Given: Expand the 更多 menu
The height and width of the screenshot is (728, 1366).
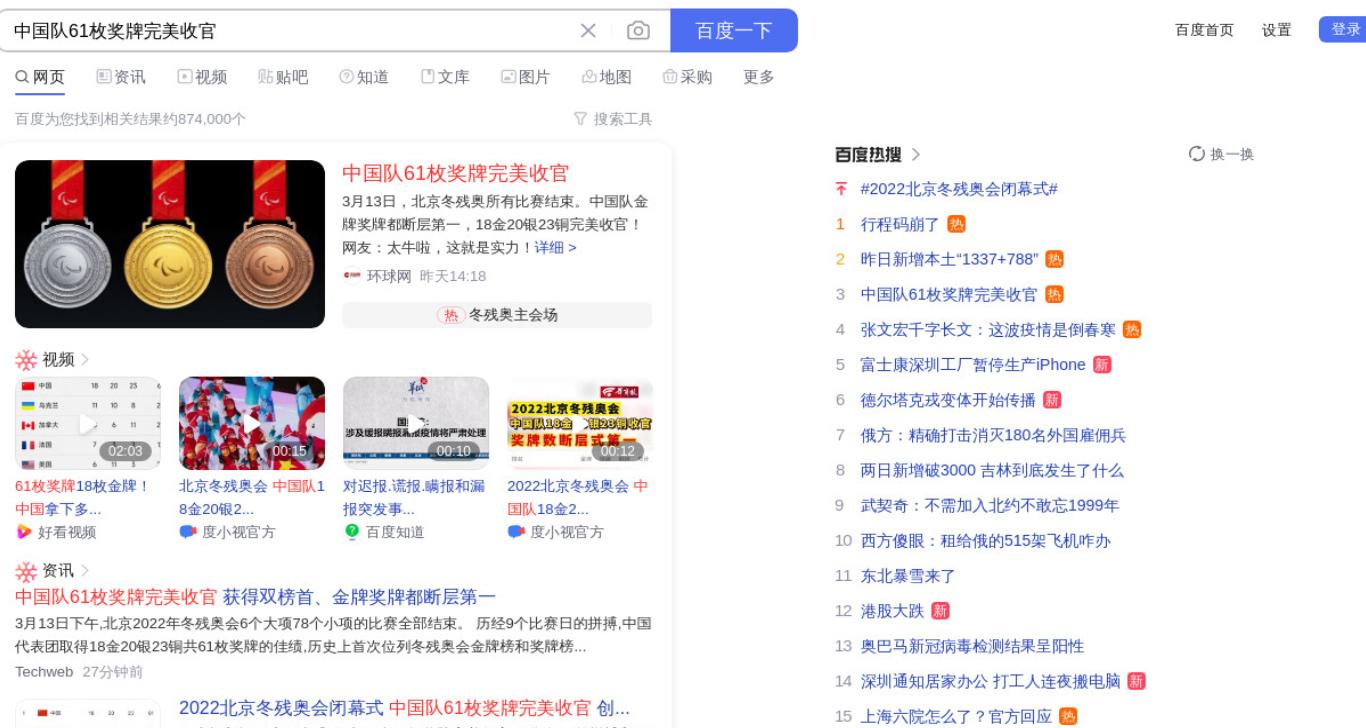Looking at the screenshot, I should (x=759, y=77).
